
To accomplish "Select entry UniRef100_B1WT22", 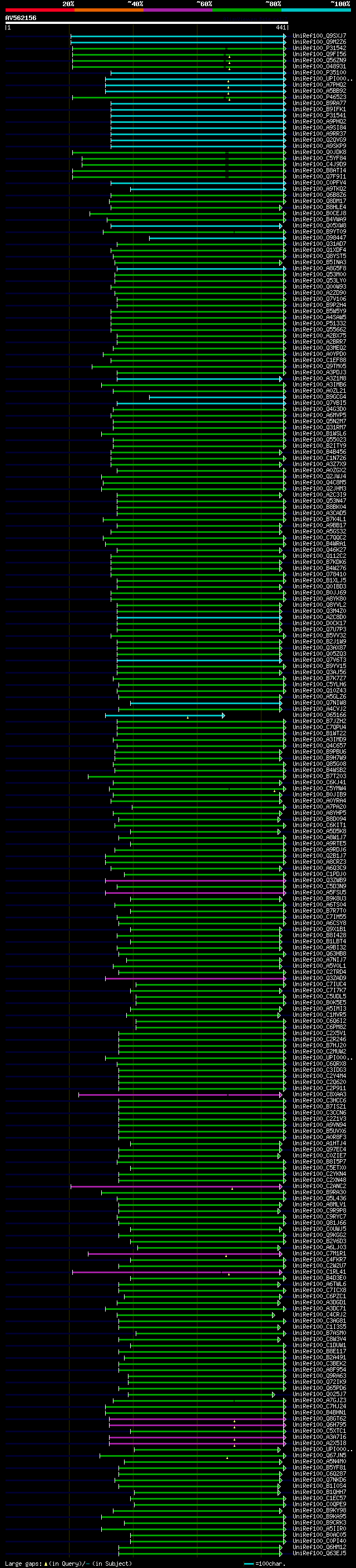I will click(319, 734).
